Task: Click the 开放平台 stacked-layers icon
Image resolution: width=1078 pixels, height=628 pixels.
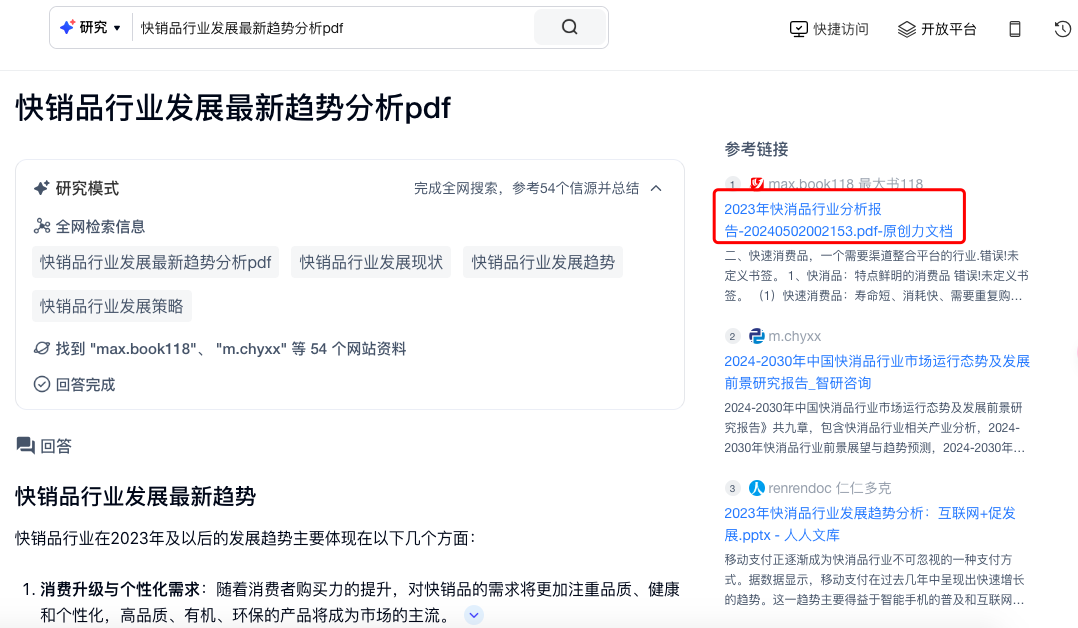Action: click(905, 29)
